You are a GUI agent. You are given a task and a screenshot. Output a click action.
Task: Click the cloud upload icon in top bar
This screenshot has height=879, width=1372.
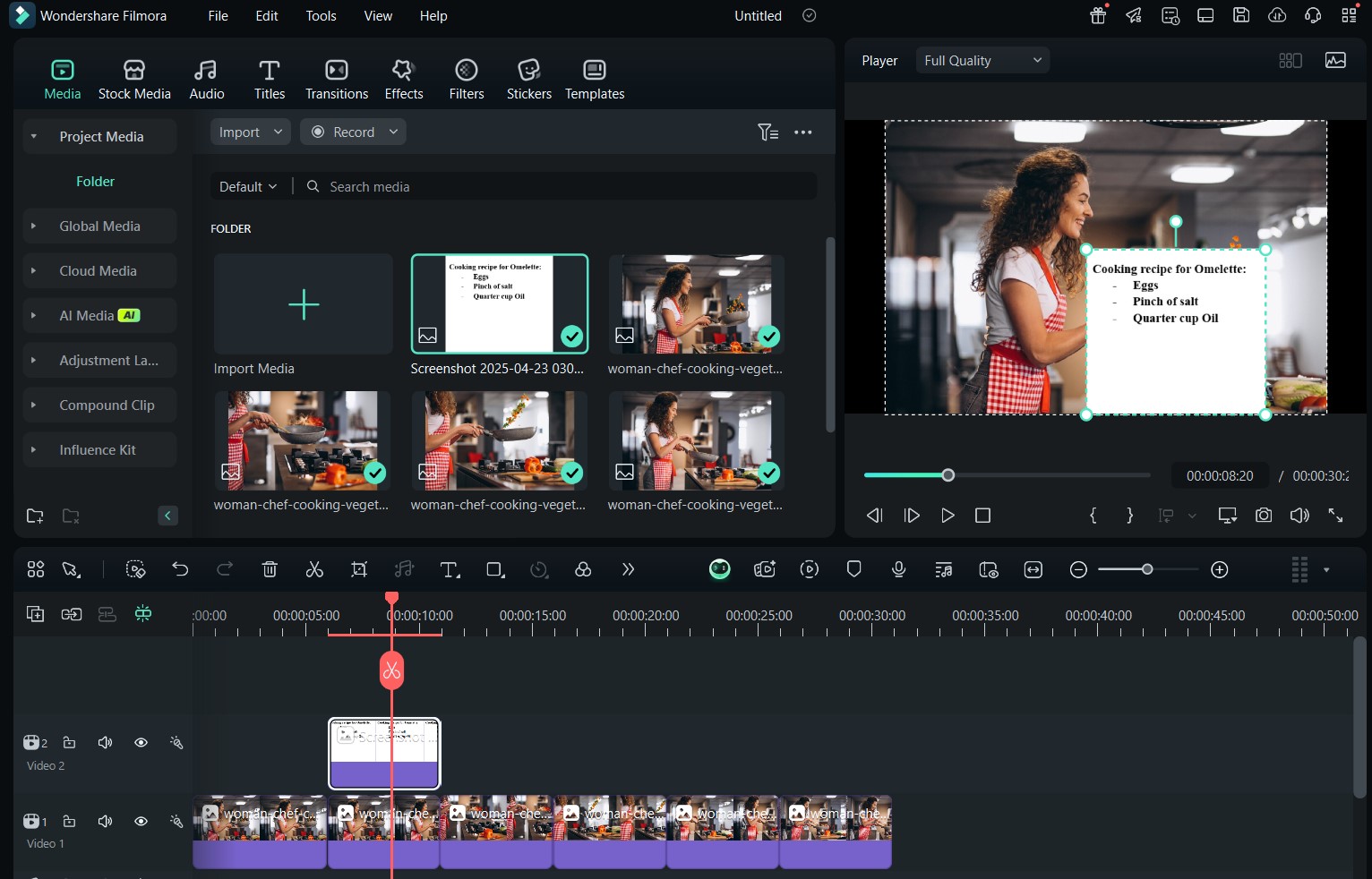click(x=1277, y=15)
